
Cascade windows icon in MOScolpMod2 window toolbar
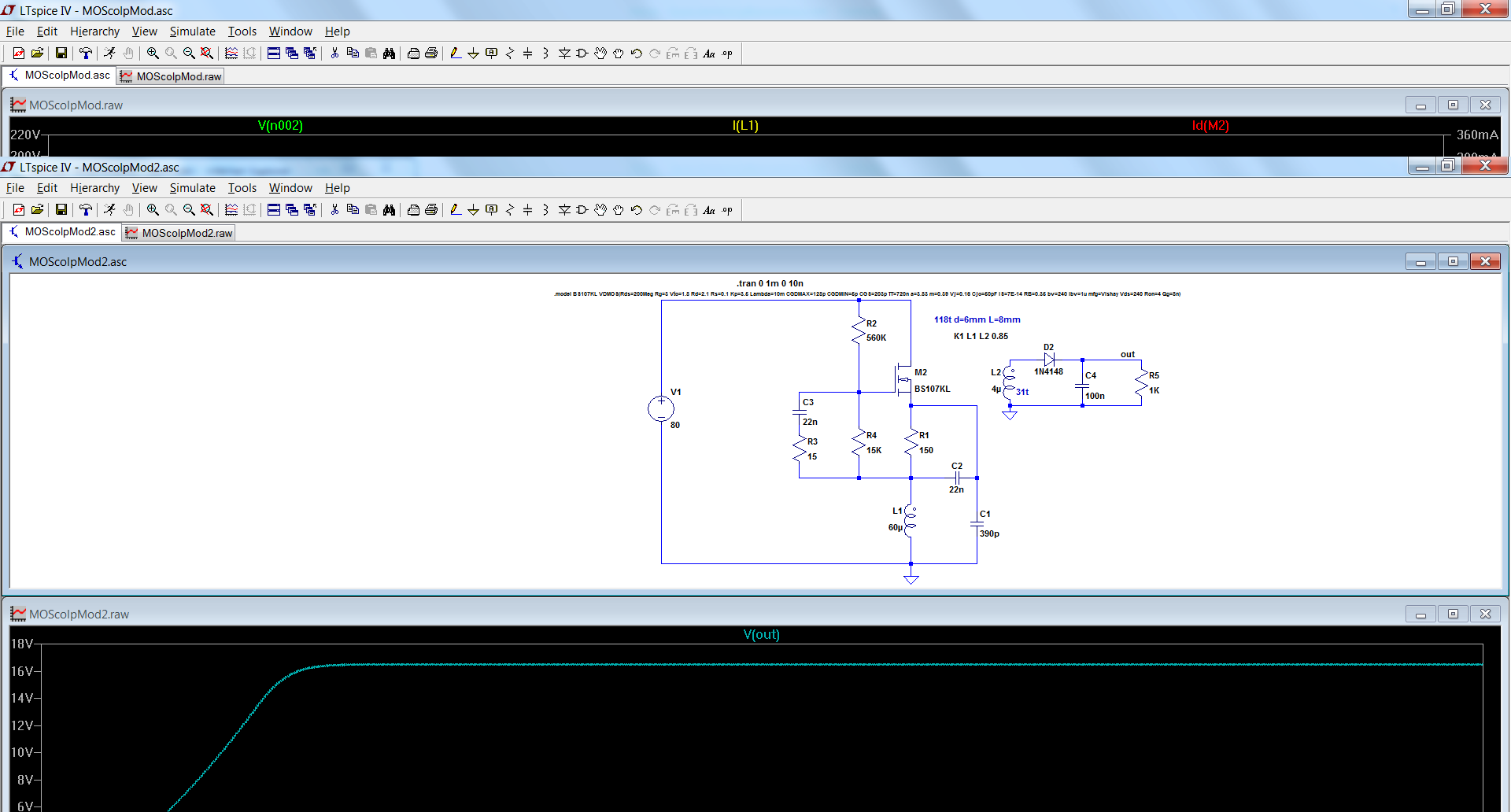292,210
